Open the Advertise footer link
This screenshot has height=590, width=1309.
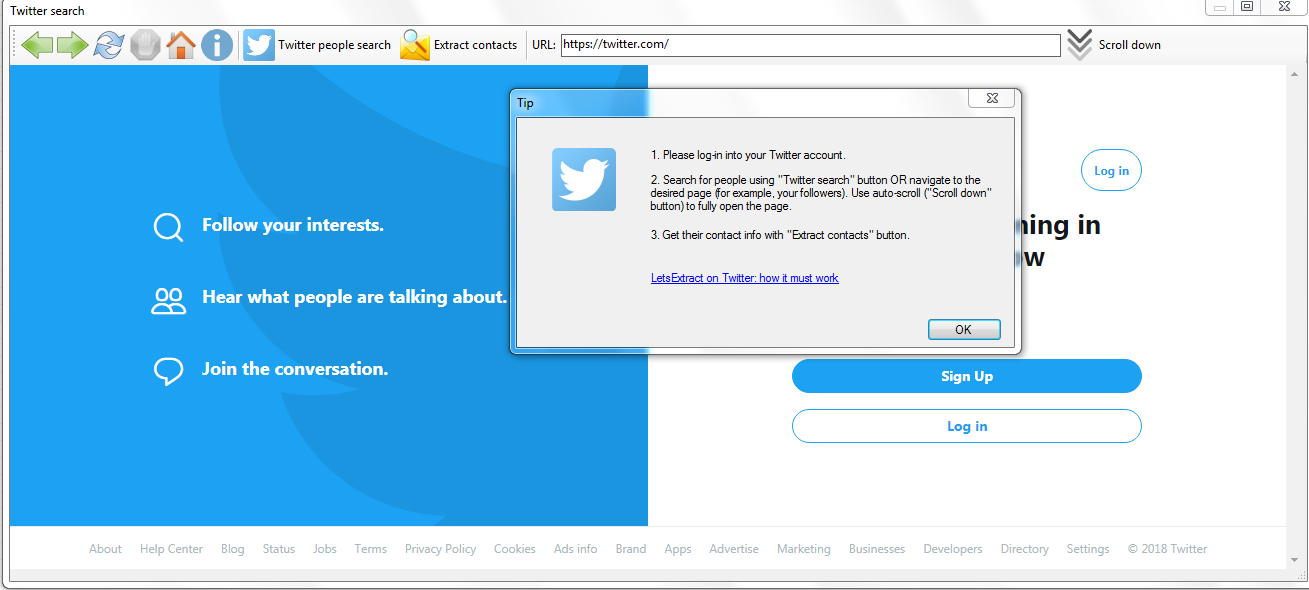(x=734, y=549)
